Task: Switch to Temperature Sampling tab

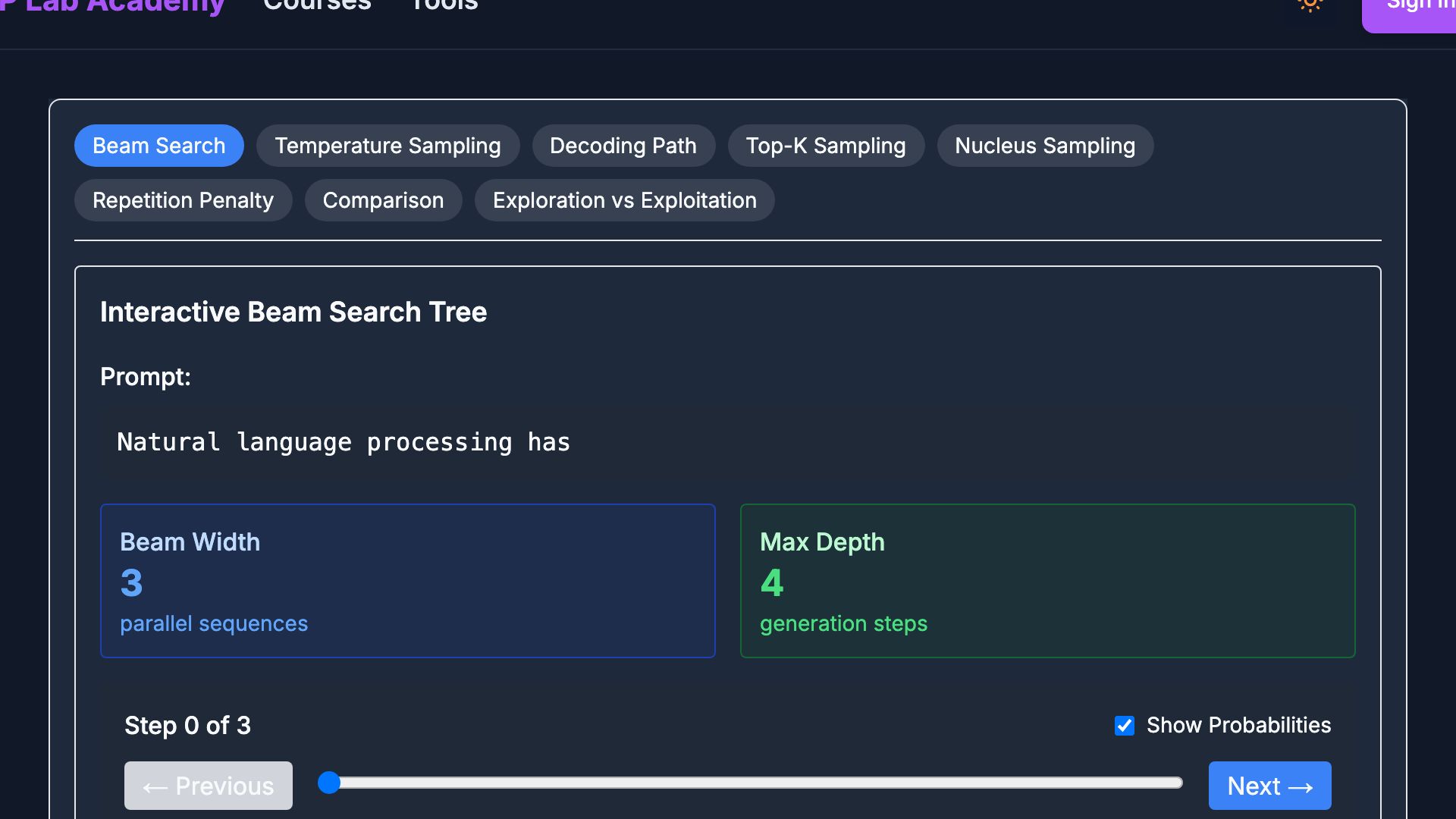Action: 388,146
